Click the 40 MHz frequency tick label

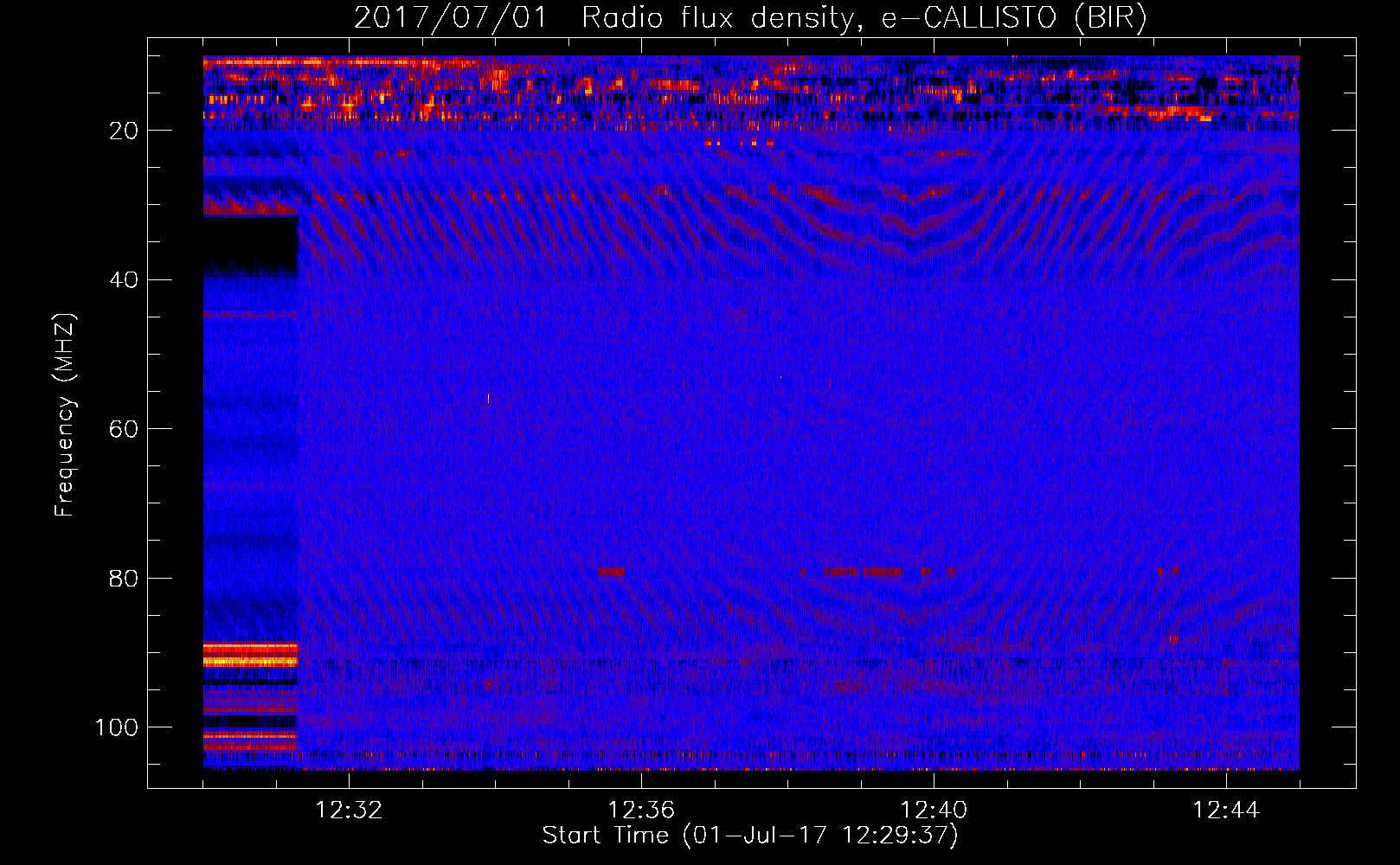[x=124, y=280]
